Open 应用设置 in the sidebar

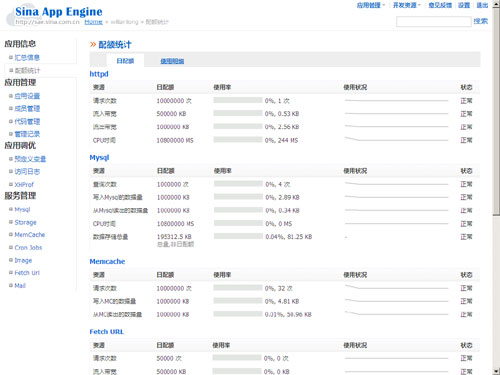[27, 96]
